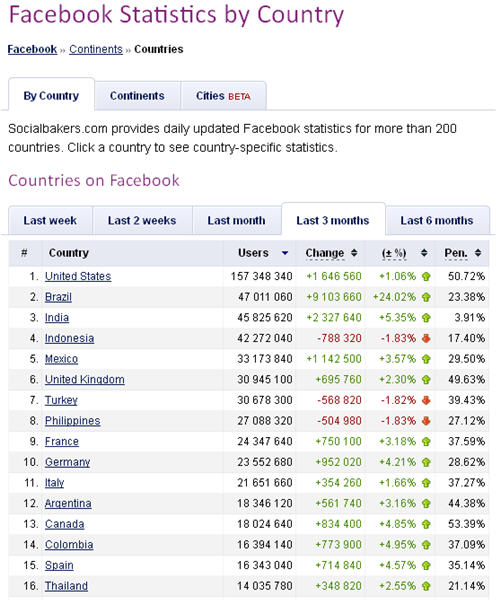Open the Turkey country link
The height and width of the screenshot is (604, 500).
tap(61, 400)
